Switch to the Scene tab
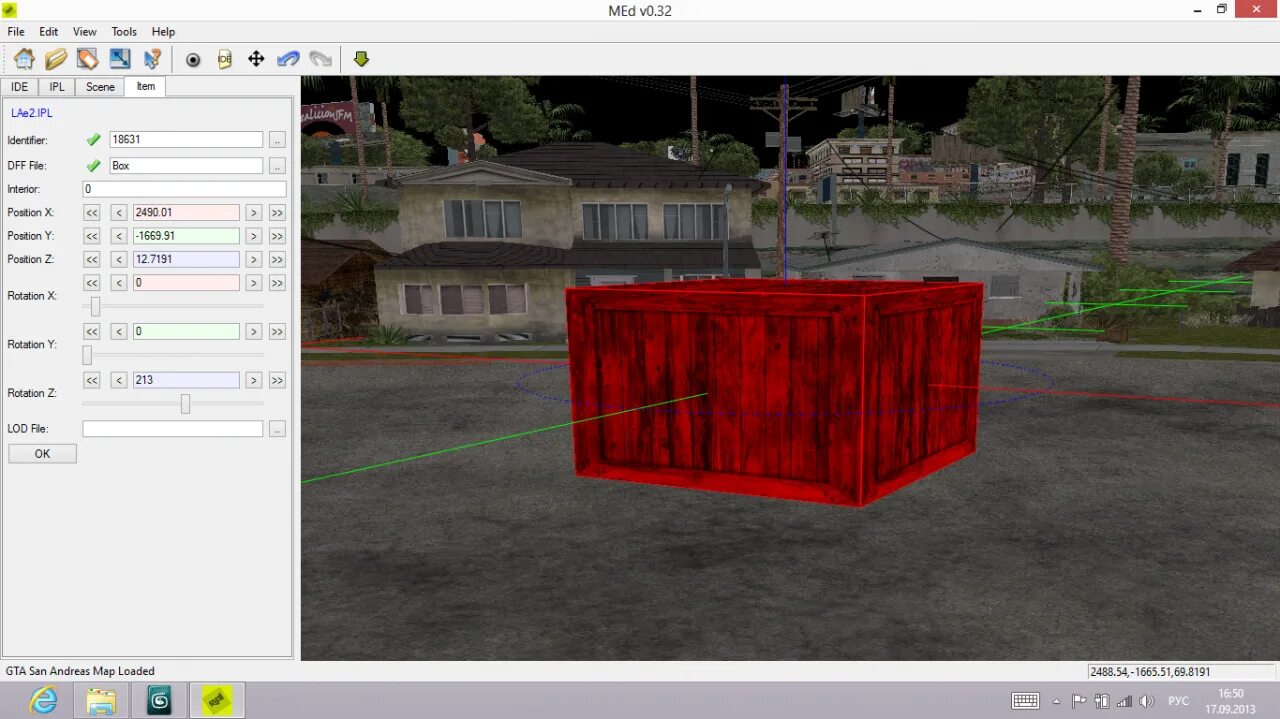The image size is (1280, 719). point(100,87)
